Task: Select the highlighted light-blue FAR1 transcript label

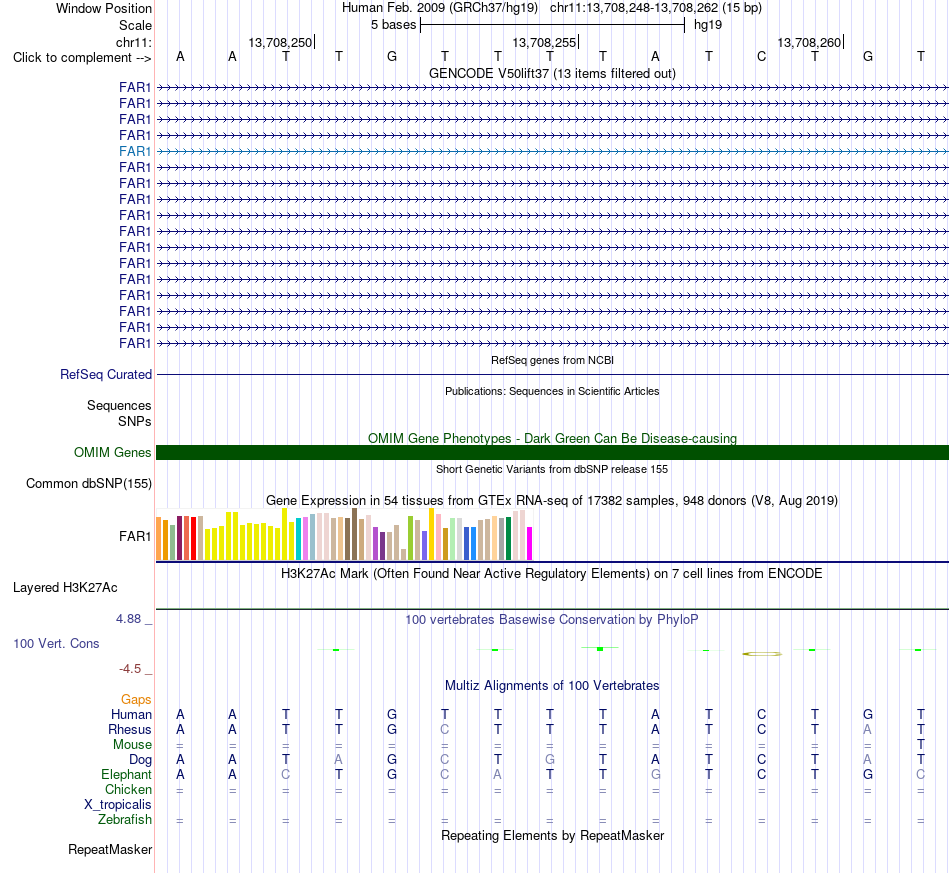Action: coord(135,151)
